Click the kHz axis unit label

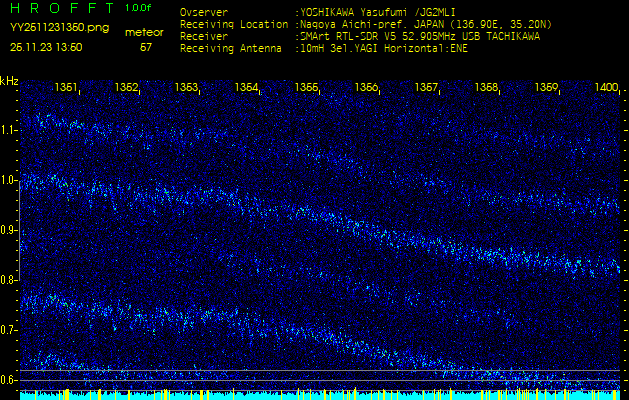pyautogui.click(x=9, y=80)
